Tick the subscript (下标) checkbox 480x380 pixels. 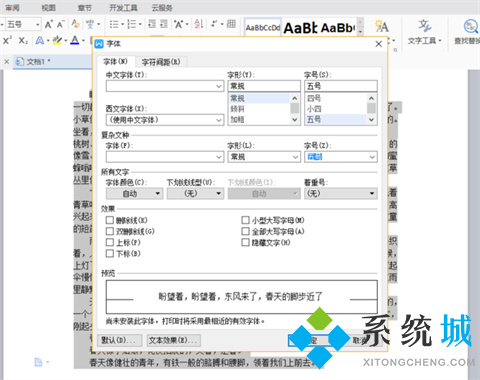(110, 253)
